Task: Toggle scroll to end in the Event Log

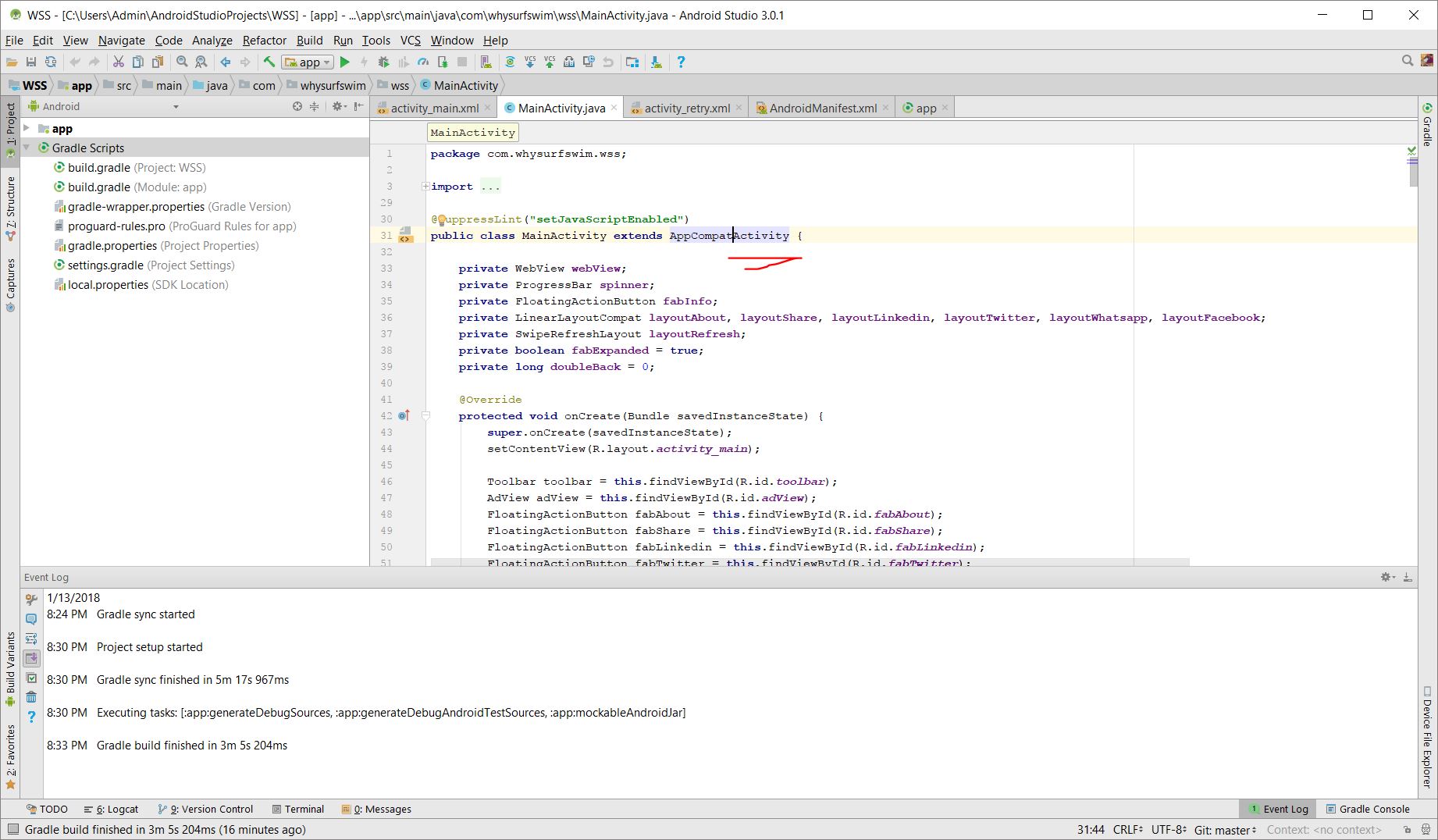Action: pos(31,658)
